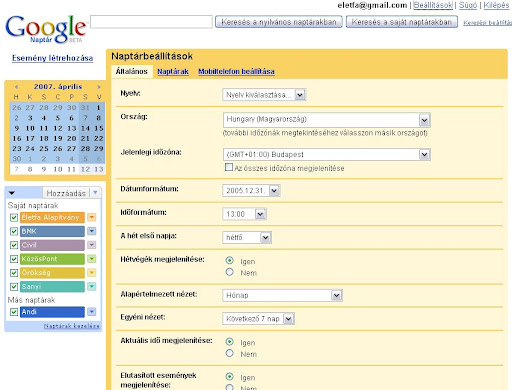Open the Egyéni nézet dropdown

pyautogui.click(x=258, y=319)
